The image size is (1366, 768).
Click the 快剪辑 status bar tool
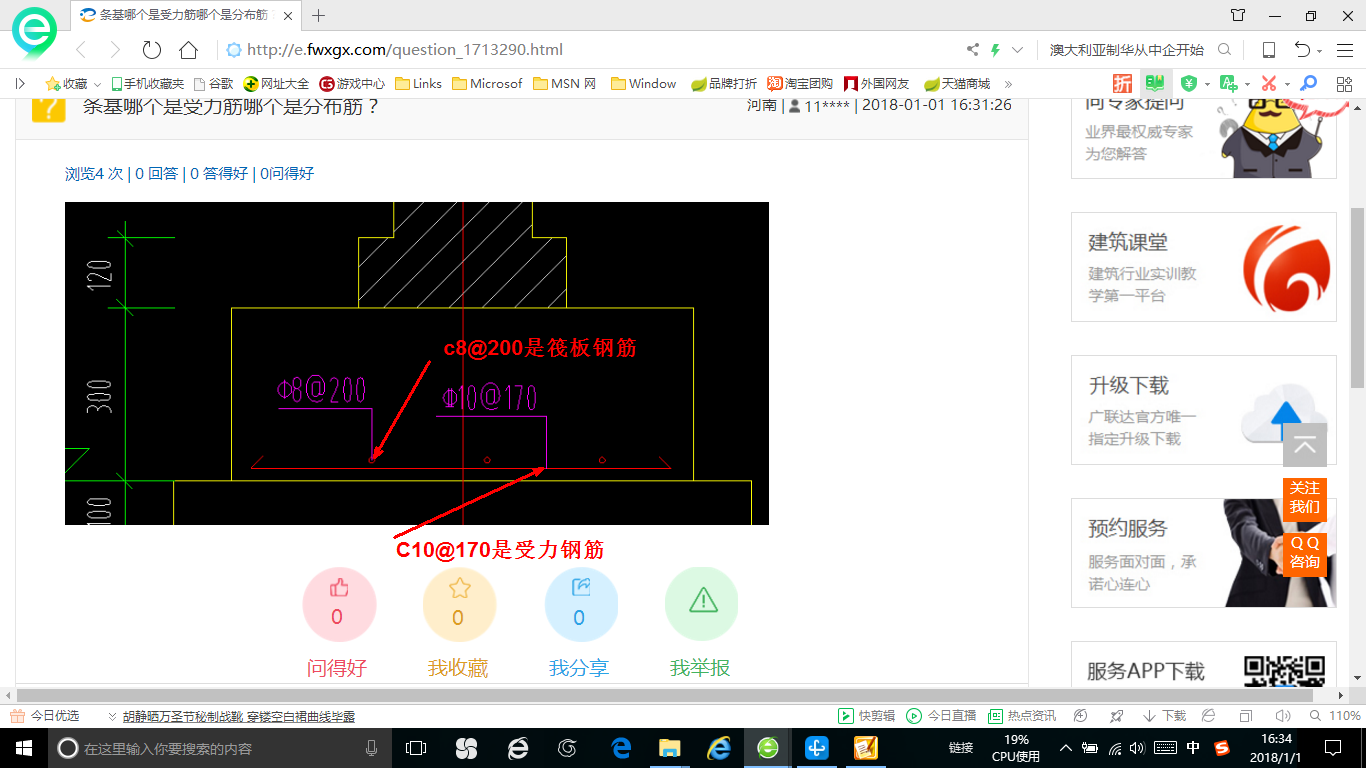(x=866, y=716)
